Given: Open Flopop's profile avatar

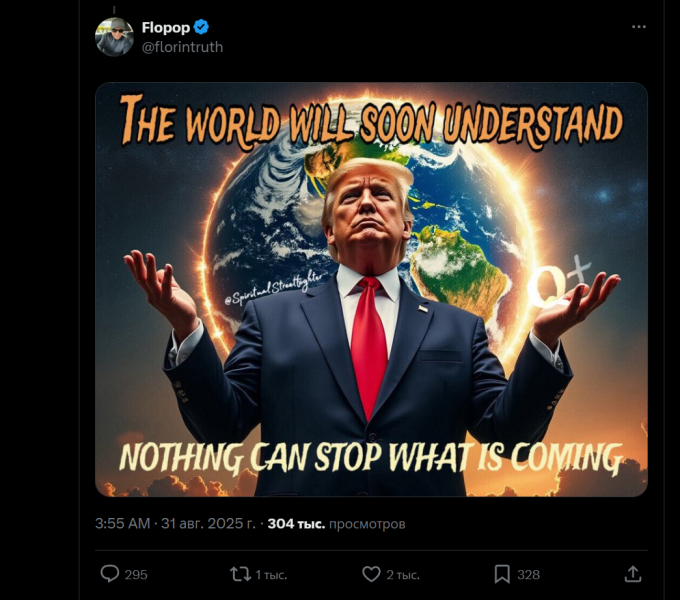Looking at the screenshot, I should pos(114,37).
